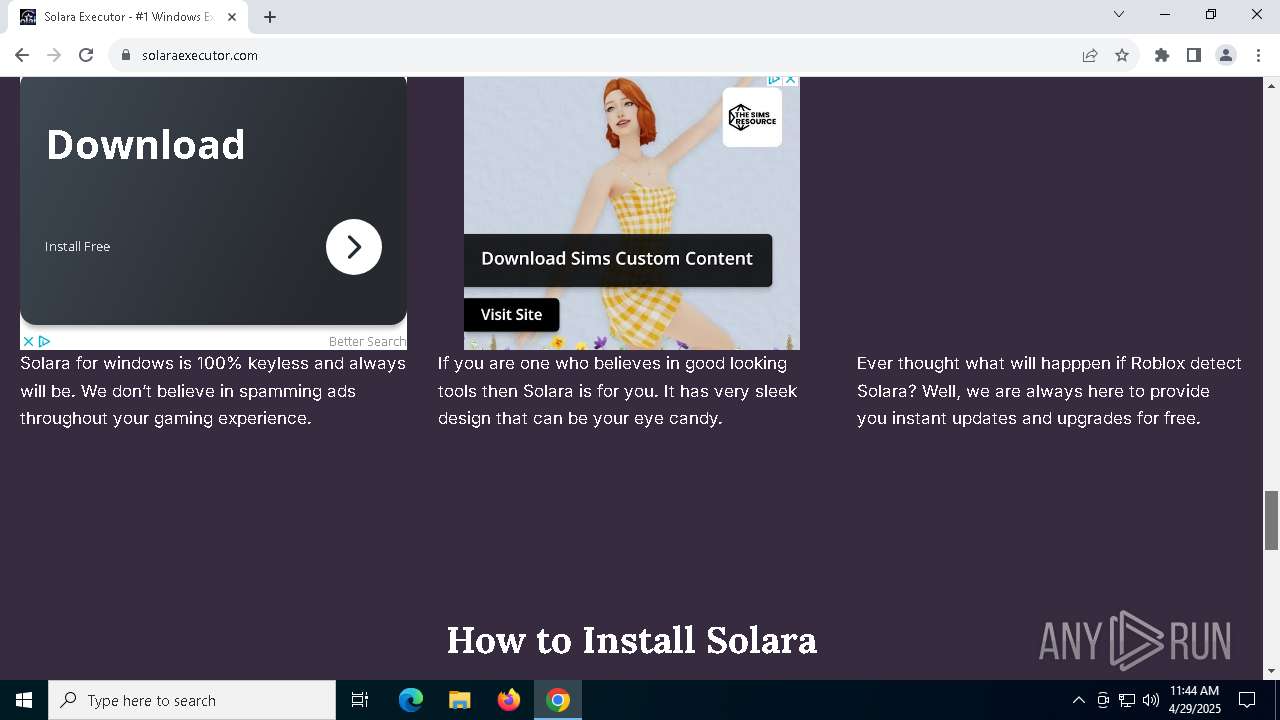This screenshot has width=1280, height=720.
Task: Open network settings tray icon
Action: click(1127, 700)
